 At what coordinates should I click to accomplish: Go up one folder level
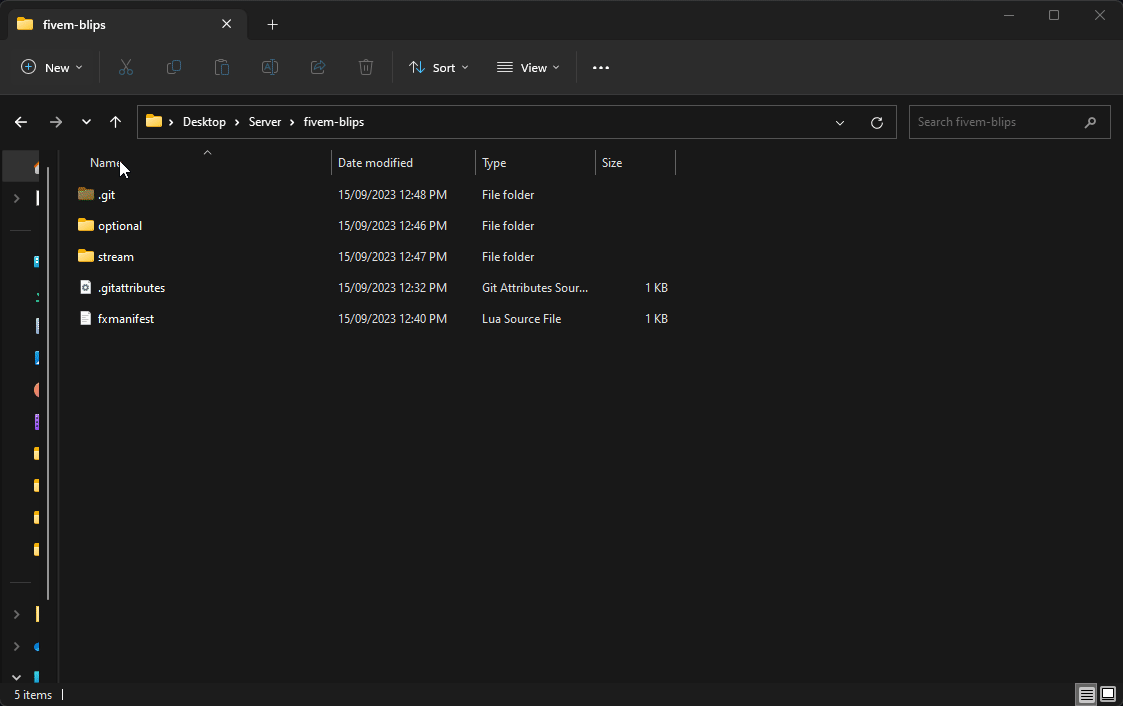[115, 121]
